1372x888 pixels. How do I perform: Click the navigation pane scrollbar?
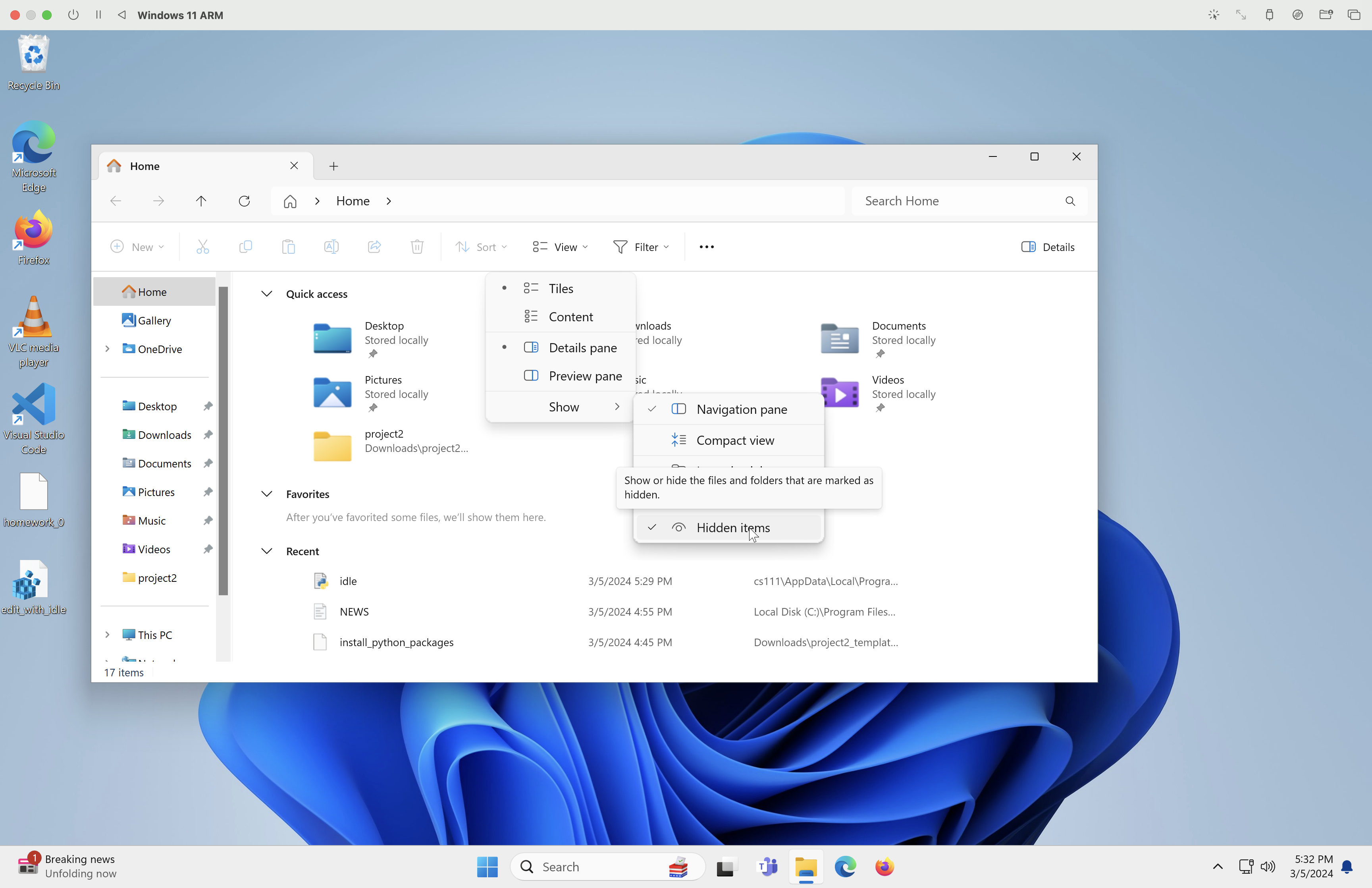pyautogui.click(x=224, y=440)
